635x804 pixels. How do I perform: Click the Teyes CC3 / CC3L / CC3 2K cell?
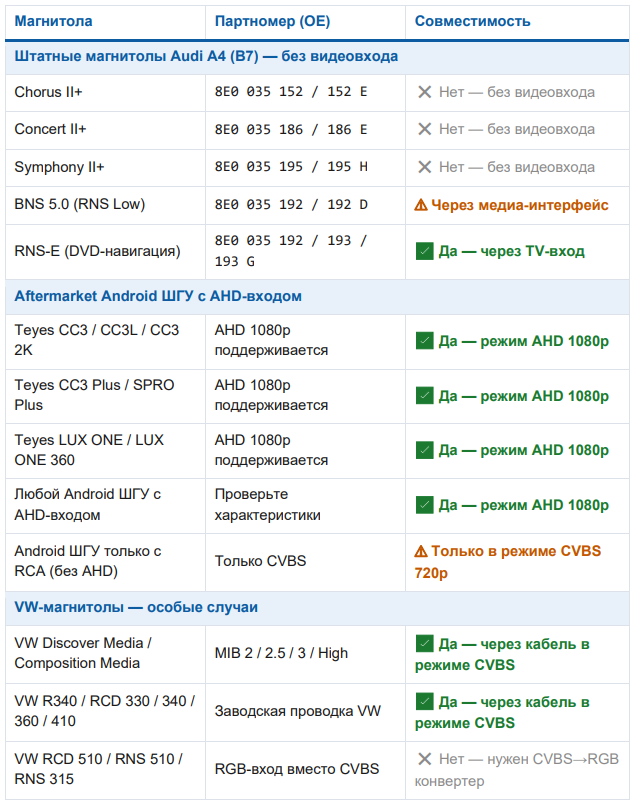[x=105, y=341]
